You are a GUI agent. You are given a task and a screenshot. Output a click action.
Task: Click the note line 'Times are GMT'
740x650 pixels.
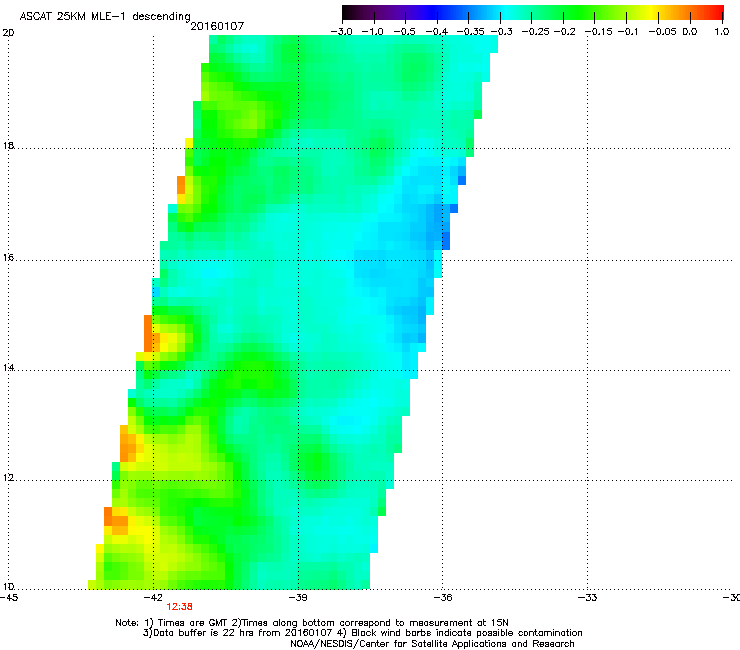click(x=193, y=623)
